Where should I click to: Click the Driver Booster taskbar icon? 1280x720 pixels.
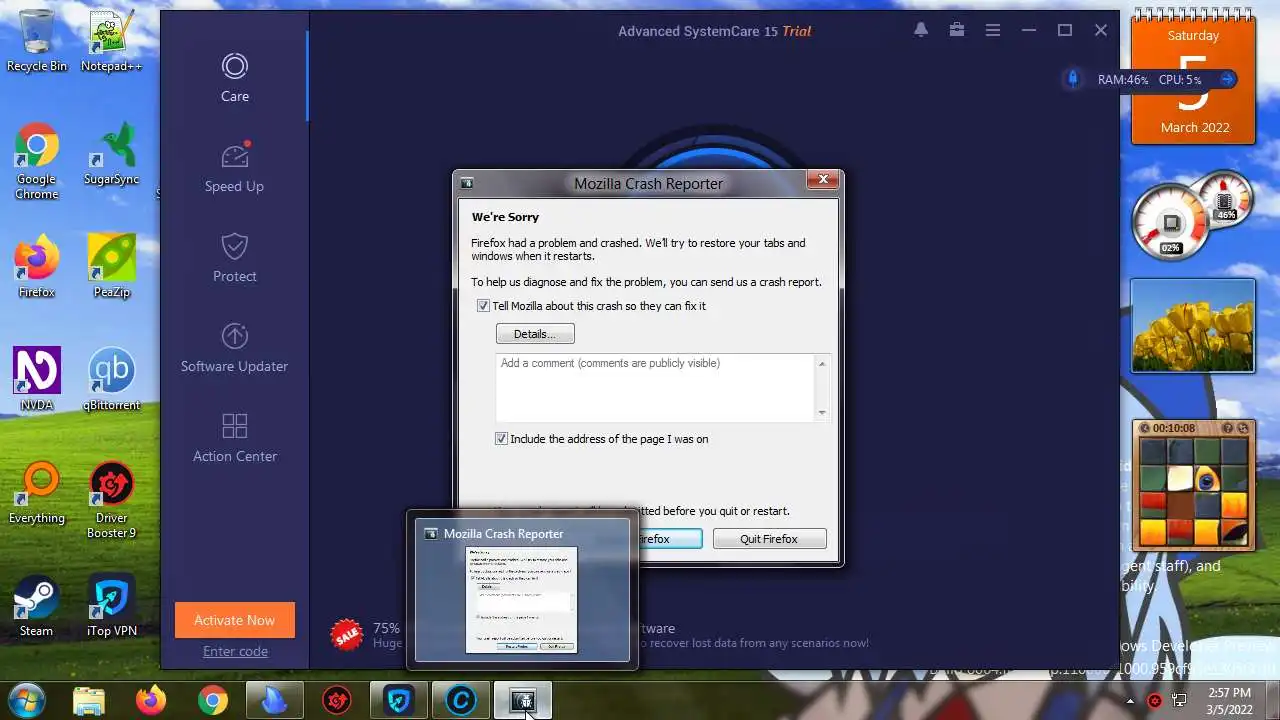pyautogui.click(x=337, y=701)
